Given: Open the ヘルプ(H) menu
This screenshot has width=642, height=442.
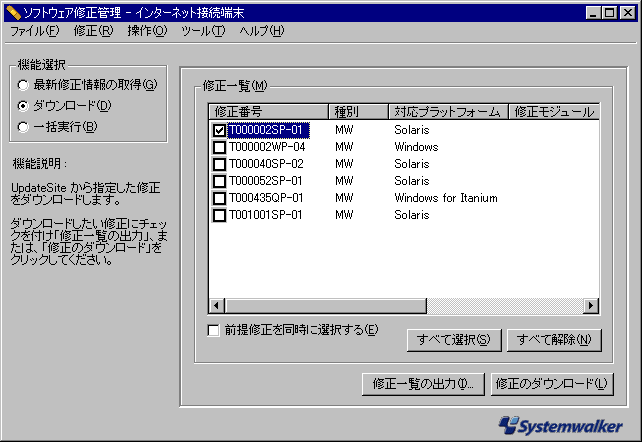Looking at the screenshot, I should click(262, 31).
